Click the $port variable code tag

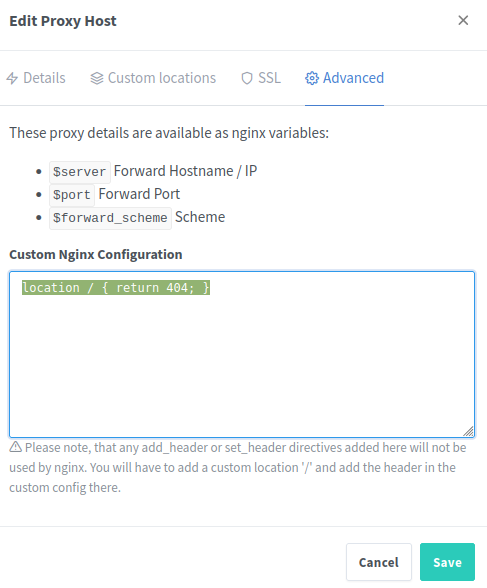tap(72, 195)
